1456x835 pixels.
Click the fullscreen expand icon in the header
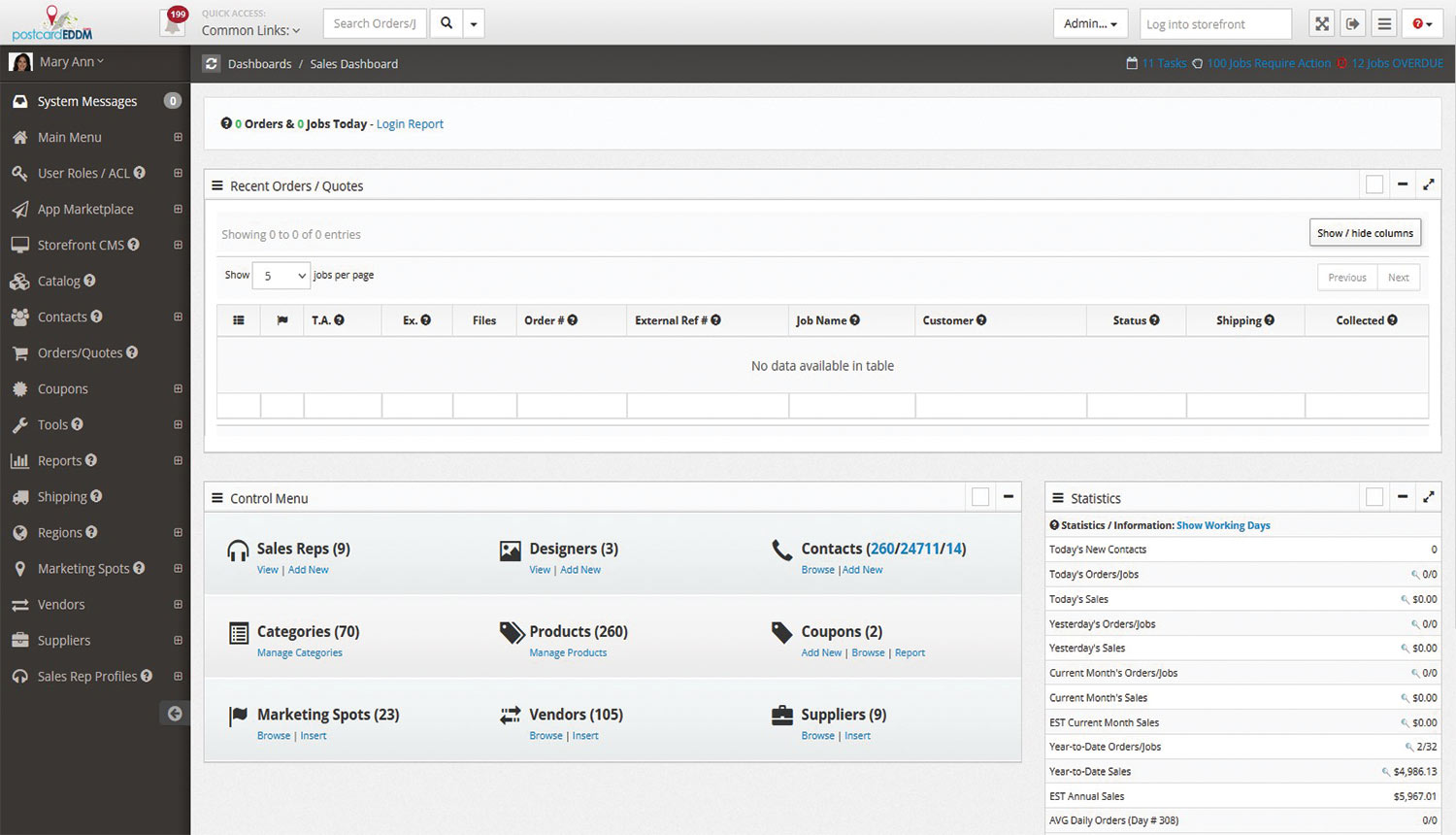point(1321,22)
